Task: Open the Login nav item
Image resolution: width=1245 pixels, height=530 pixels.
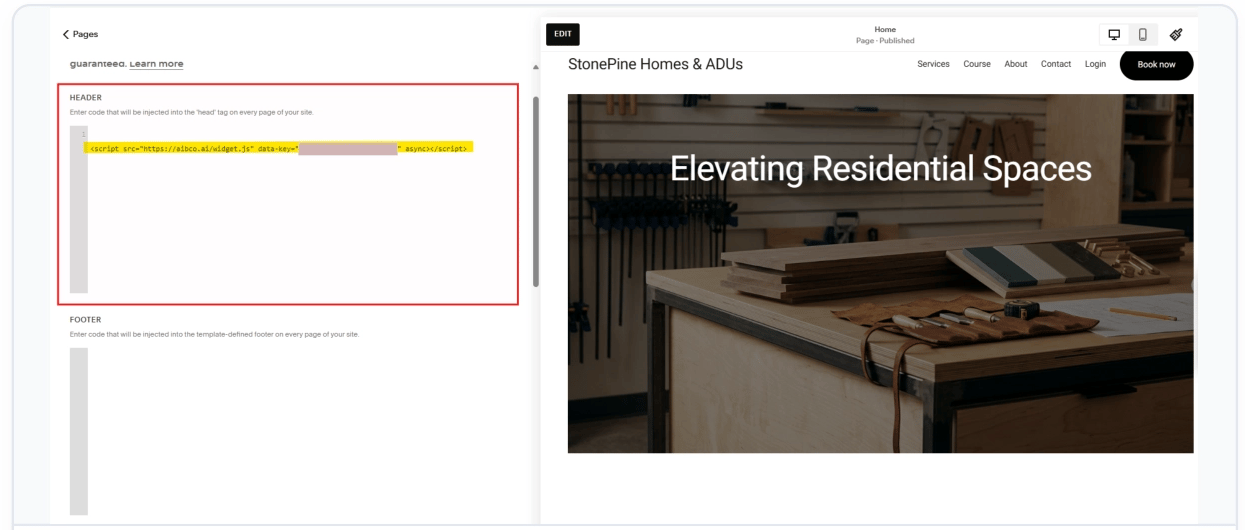Action: (x=1095, y=64)
